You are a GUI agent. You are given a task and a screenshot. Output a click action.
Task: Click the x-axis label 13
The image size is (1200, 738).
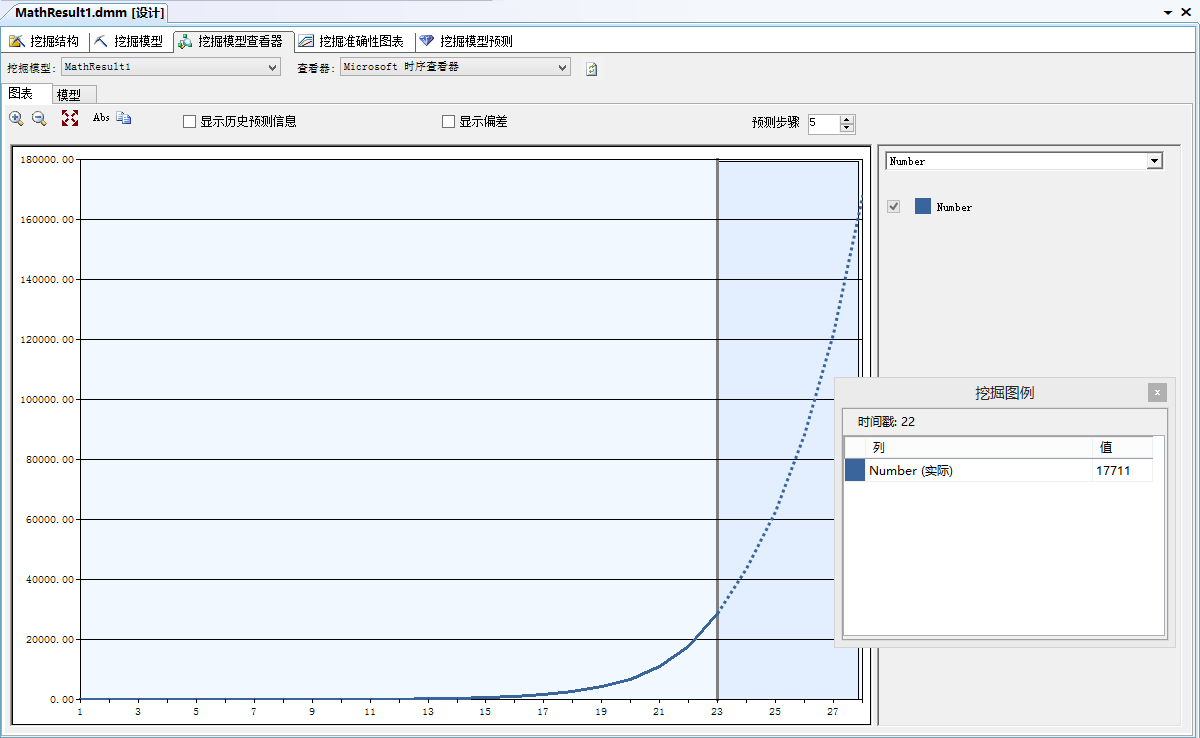click(x=428, y=712)
